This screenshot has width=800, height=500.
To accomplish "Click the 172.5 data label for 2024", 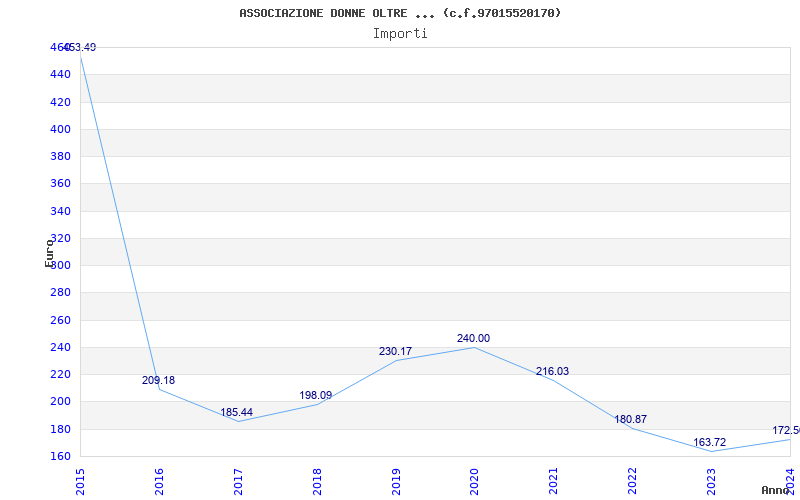I will [786, 431].
